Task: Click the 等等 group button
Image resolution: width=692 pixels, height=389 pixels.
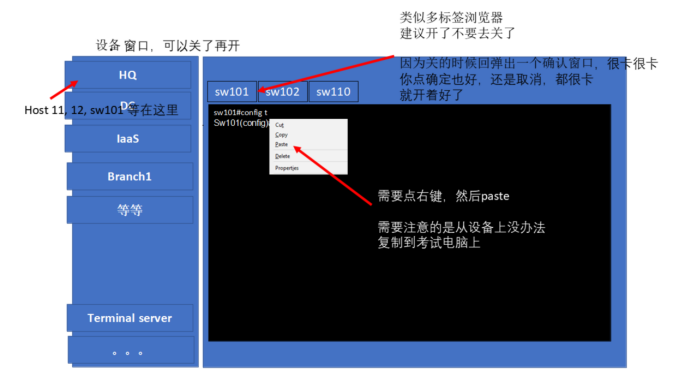Action: click(x=130, y=210)
